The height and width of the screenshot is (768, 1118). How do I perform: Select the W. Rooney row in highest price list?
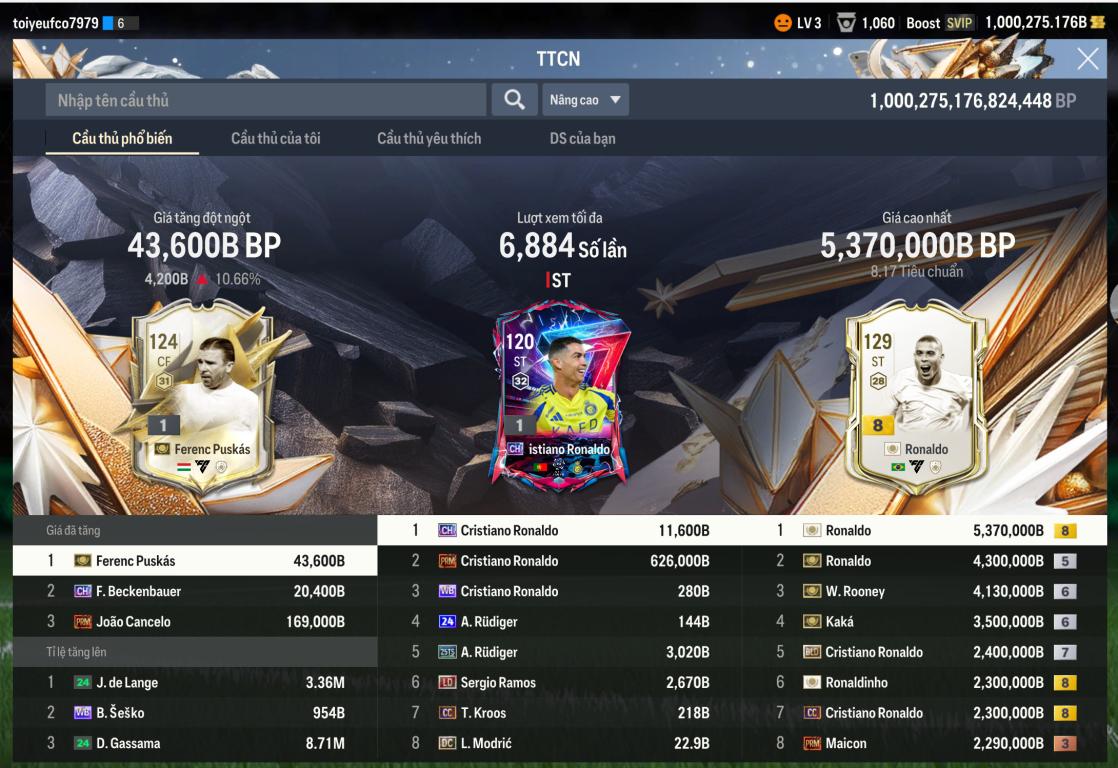click(x=925, y=591)
